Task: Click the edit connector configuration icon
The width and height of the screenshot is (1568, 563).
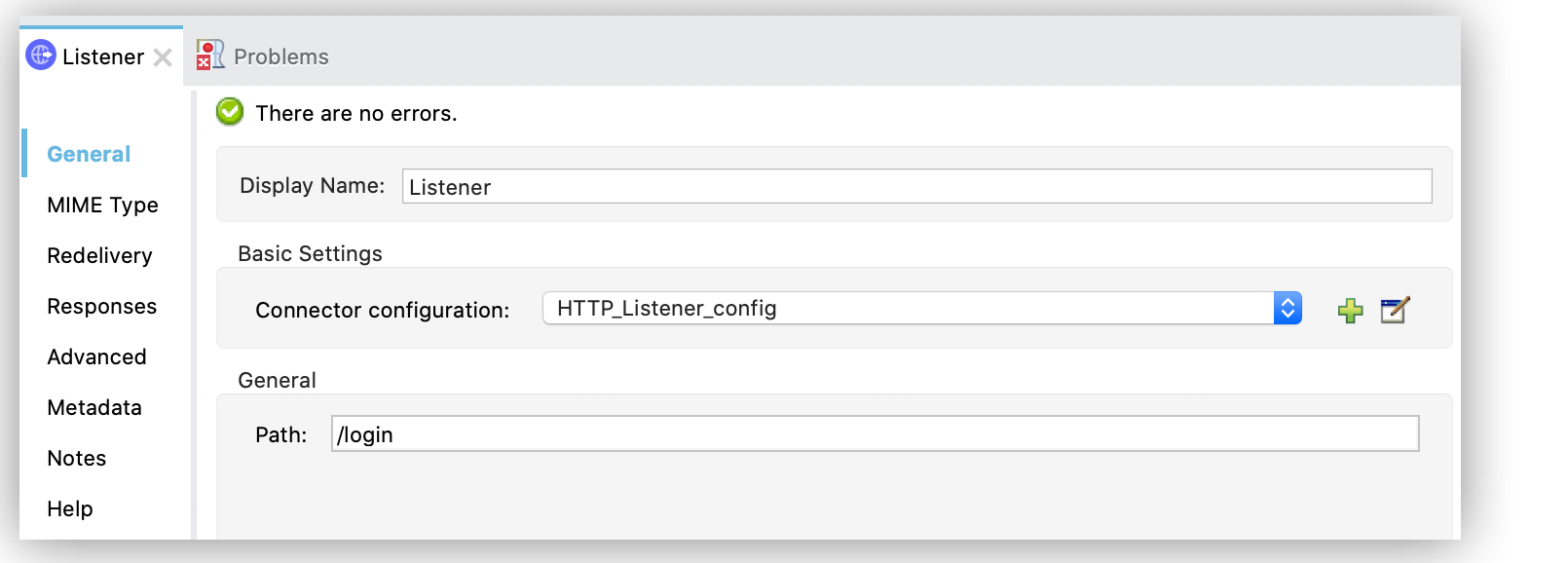Action: coord(1395,310)
